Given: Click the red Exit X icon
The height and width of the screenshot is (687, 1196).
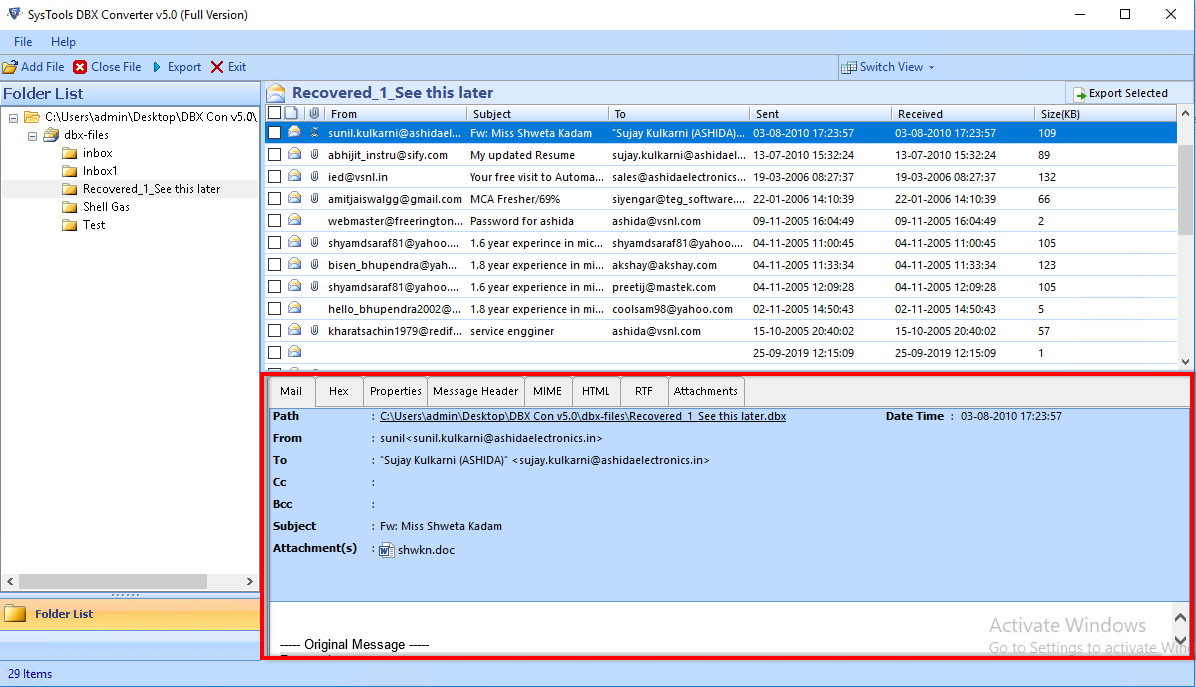Looking at the screenshot, I should point(217,67).
